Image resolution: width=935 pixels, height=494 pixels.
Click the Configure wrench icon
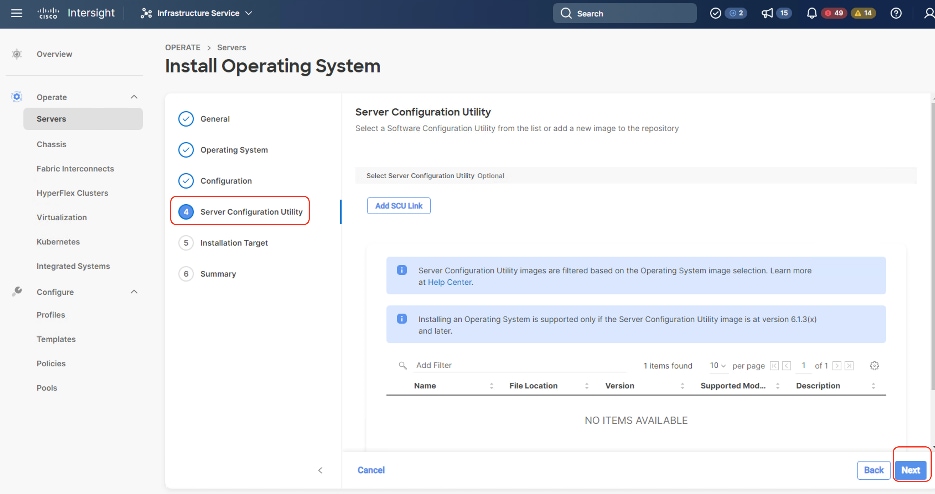17,291
